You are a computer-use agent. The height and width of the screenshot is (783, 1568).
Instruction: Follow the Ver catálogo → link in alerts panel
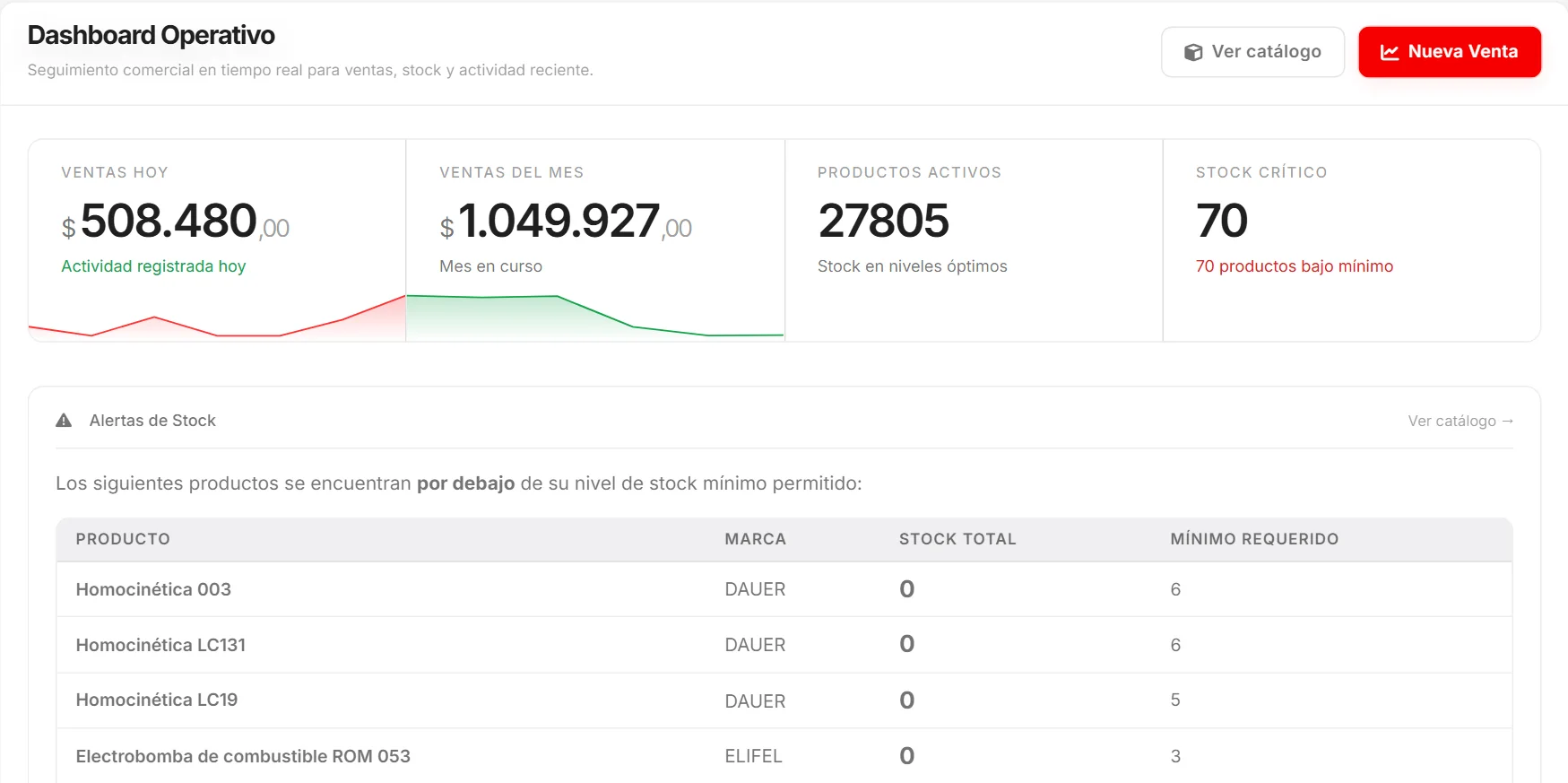coord(1460,421)
